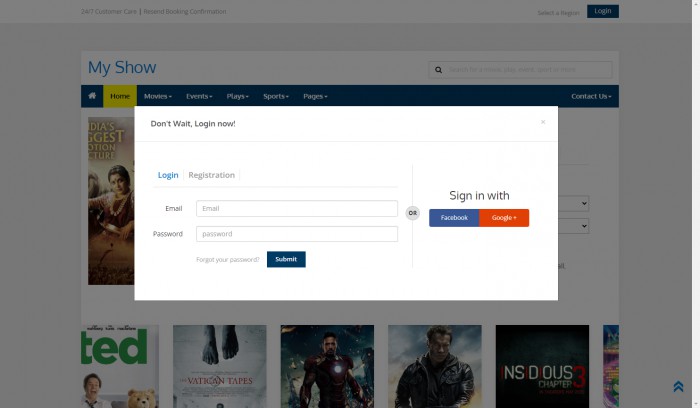Open the upper select box behind dialog
Image resolution: width=700 pixels, height=408 pixels.
click(574, 204)
